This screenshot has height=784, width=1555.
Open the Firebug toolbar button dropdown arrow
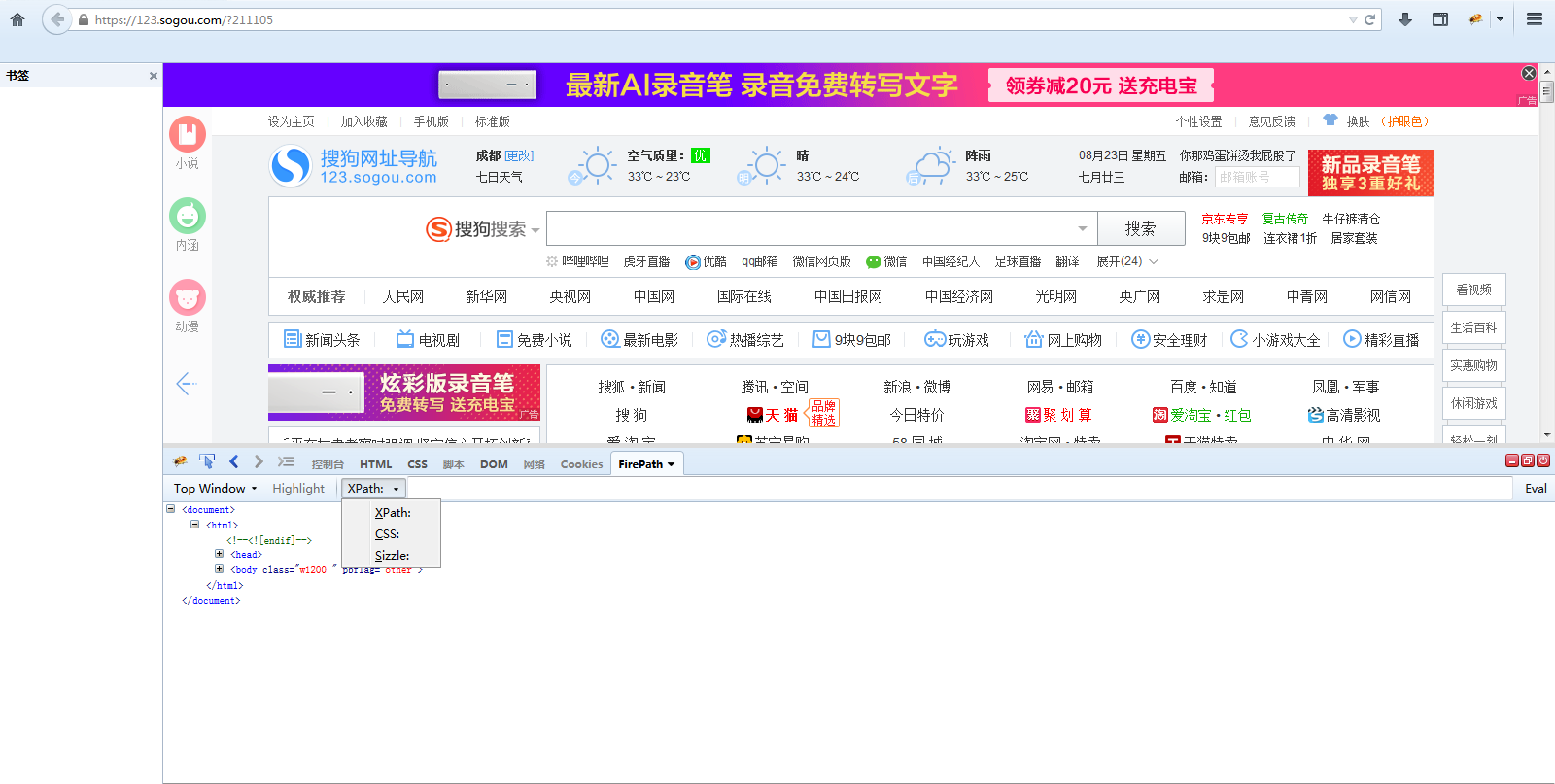point(1500,19)
